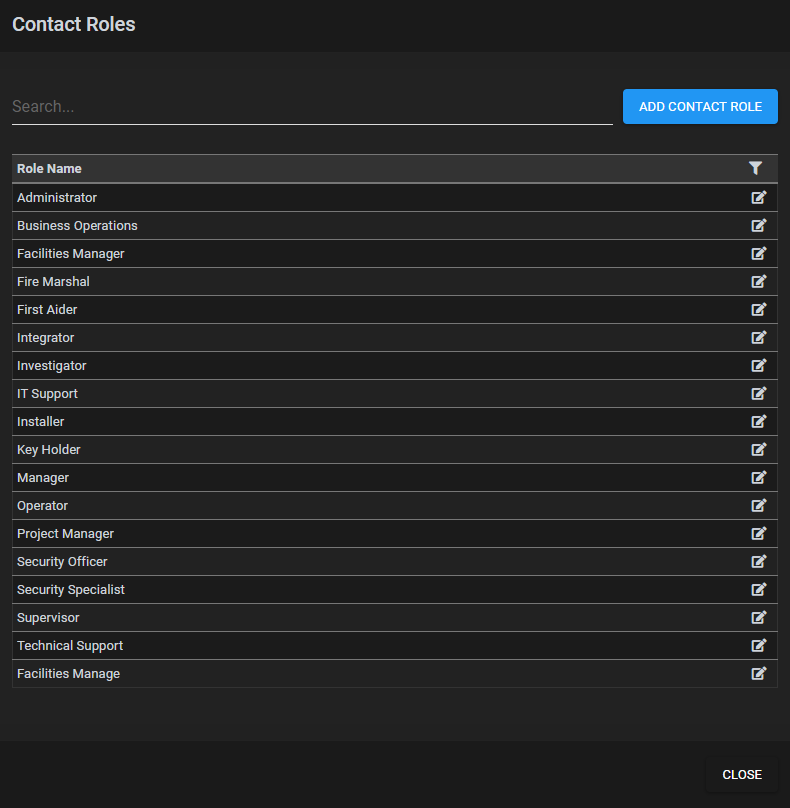Edit the Facilities Manage role
The image size is (790, 808).
pyautogui.click(x=759, y=673)
